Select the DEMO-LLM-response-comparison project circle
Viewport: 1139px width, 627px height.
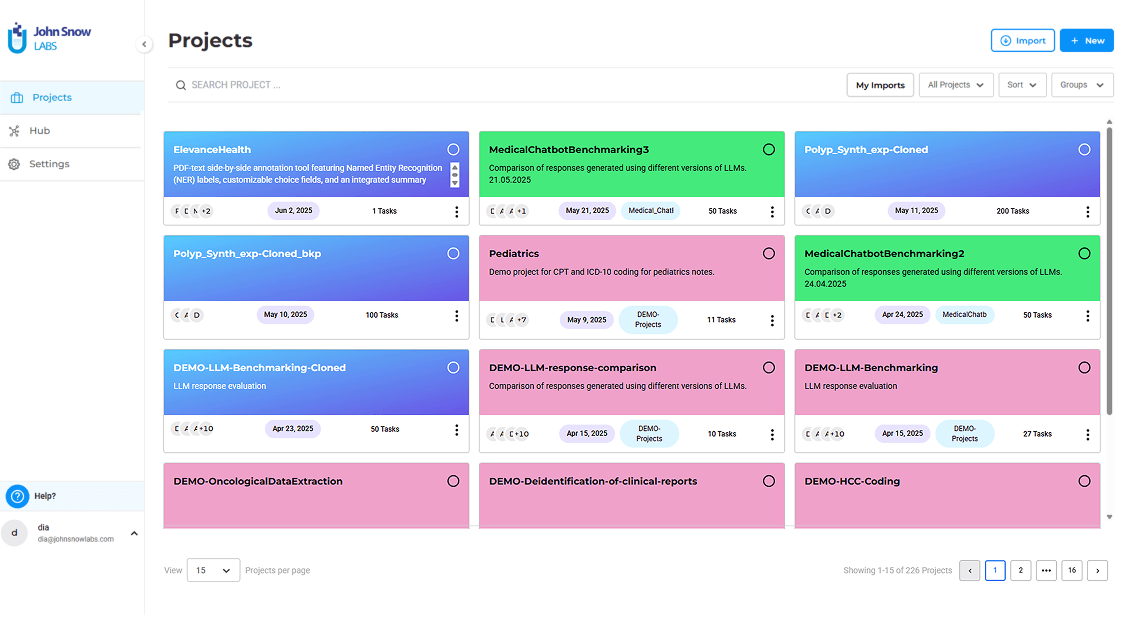(769, 368)
